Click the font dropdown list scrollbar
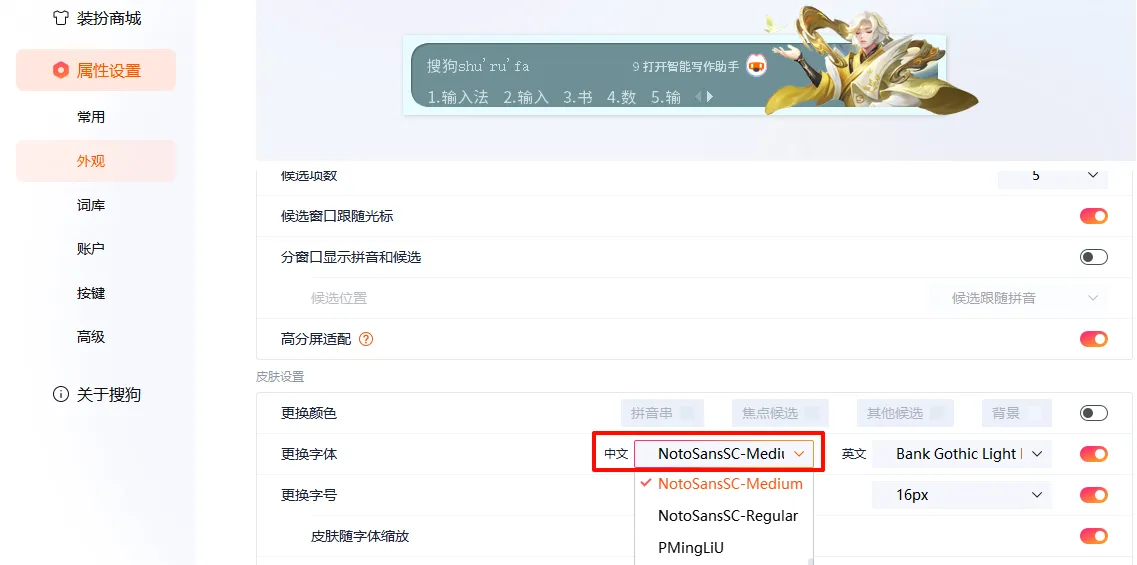The height and width of the screenshot is (565, 1137). click(x=811, y=561)
